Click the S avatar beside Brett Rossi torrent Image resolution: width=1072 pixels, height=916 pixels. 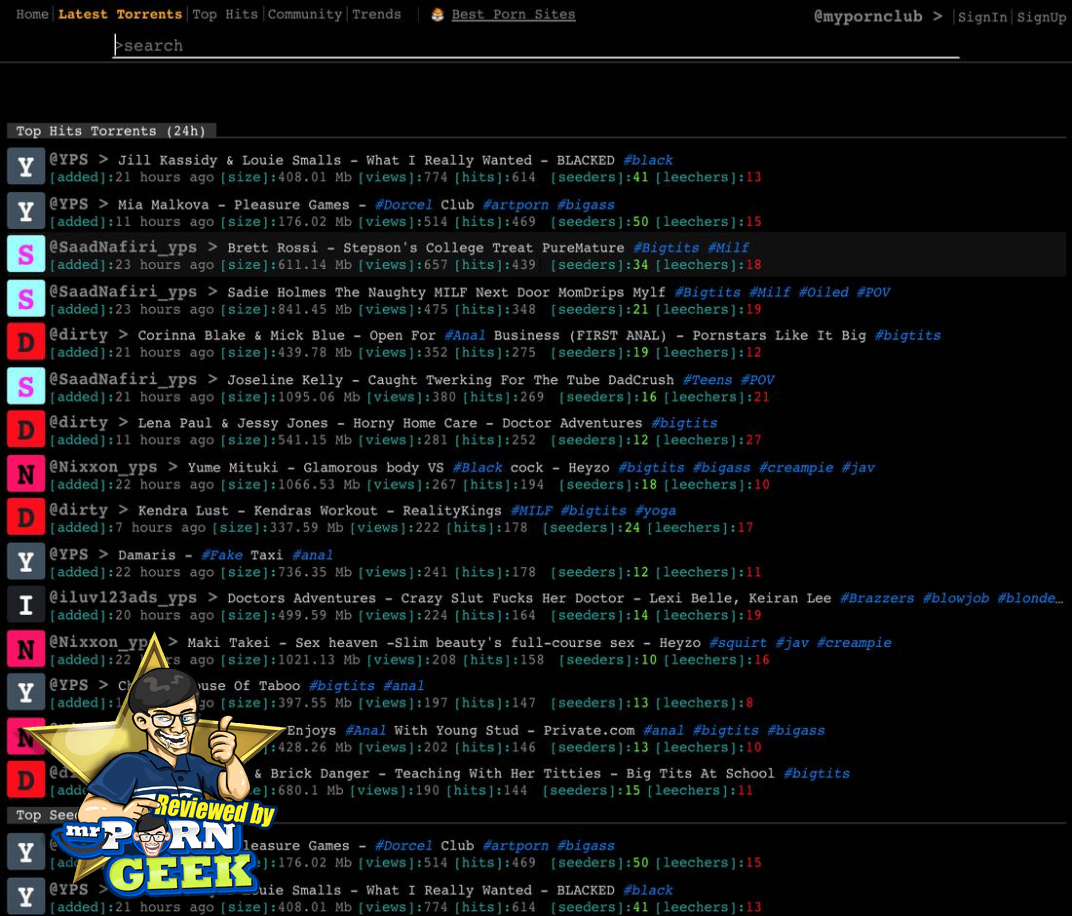[26, 254]
